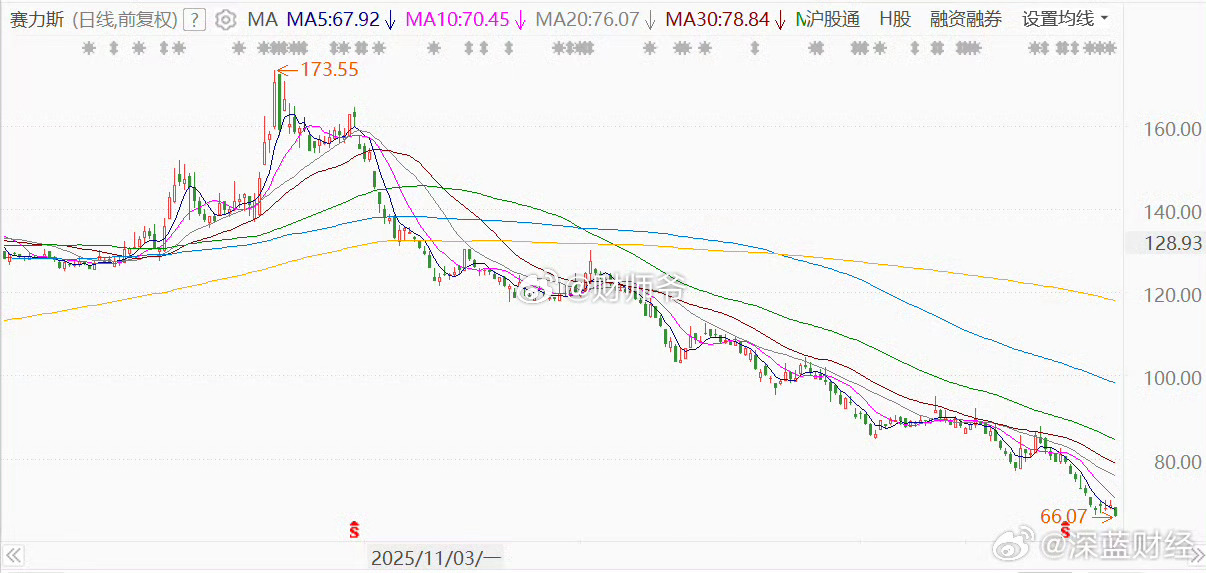1206x573 pixels.
Task: Click the MA indicator label
Action: [262, 19]
